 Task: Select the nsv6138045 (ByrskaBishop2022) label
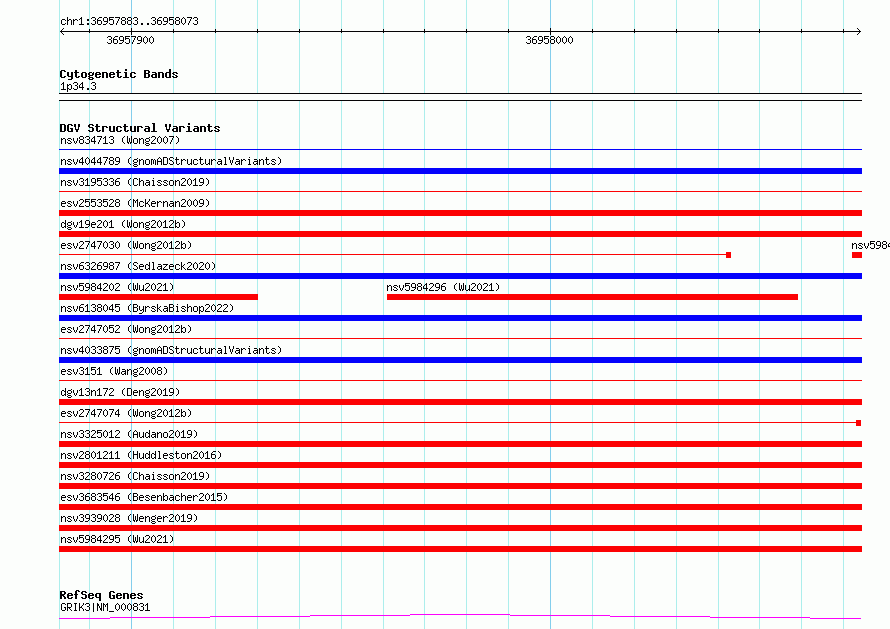pyautogui.click(x=147, y=308)
